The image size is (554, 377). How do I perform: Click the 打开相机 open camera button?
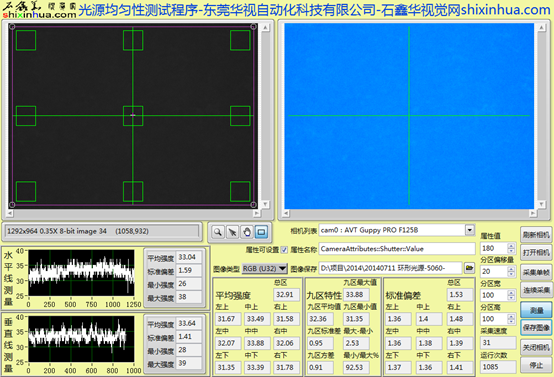(536, 253)
